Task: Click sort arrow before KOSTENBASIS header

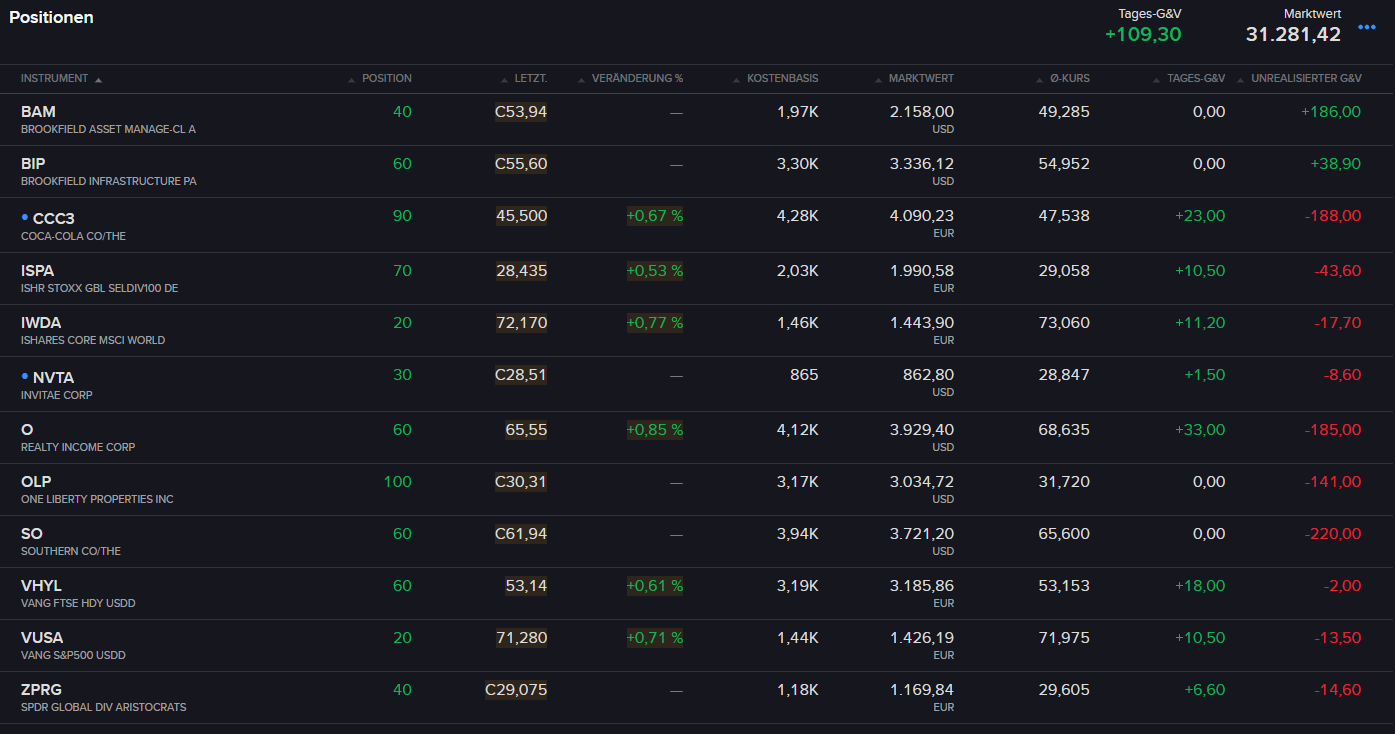Action: click(736, 79)
